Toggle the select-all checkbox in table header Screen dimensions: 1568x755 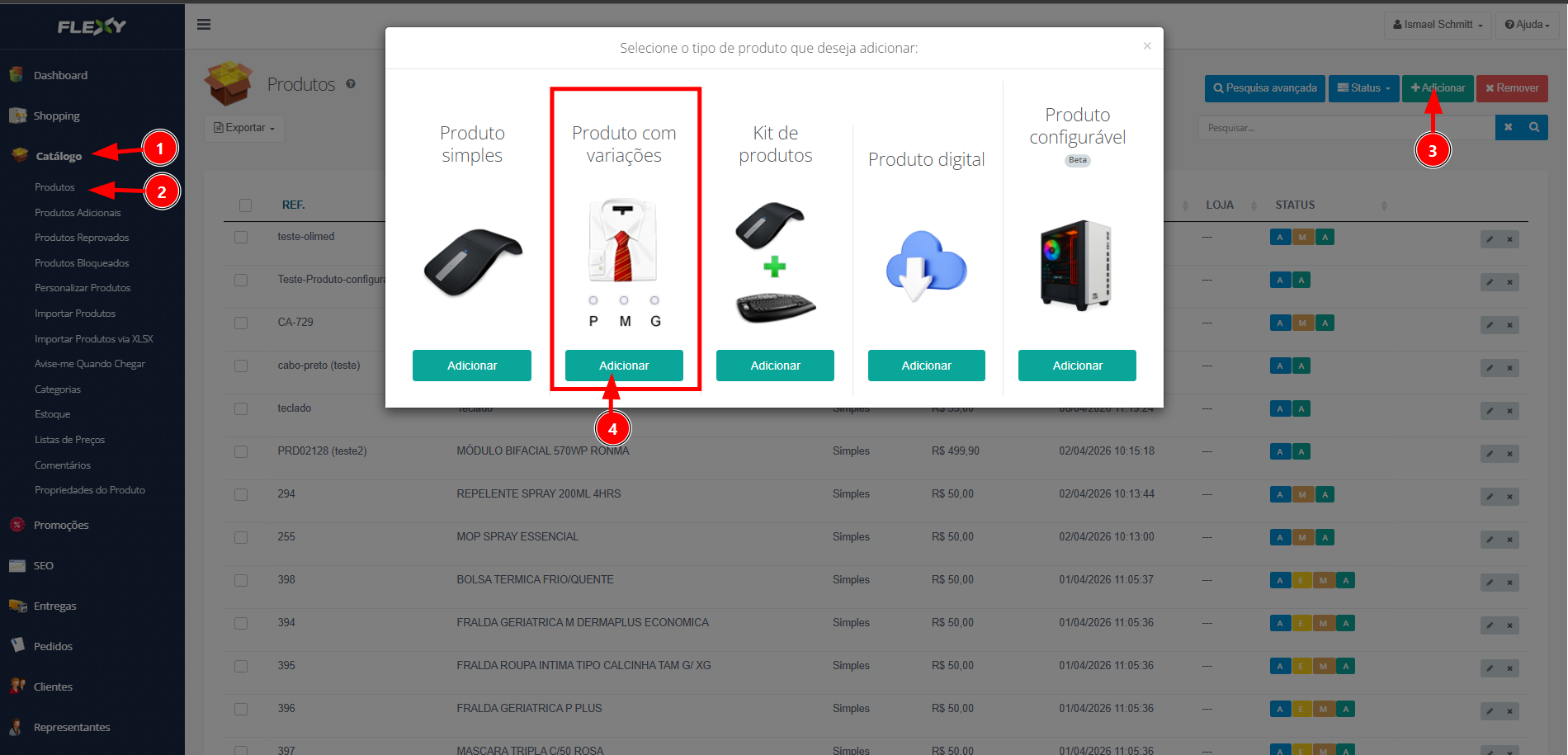[245, 205]
